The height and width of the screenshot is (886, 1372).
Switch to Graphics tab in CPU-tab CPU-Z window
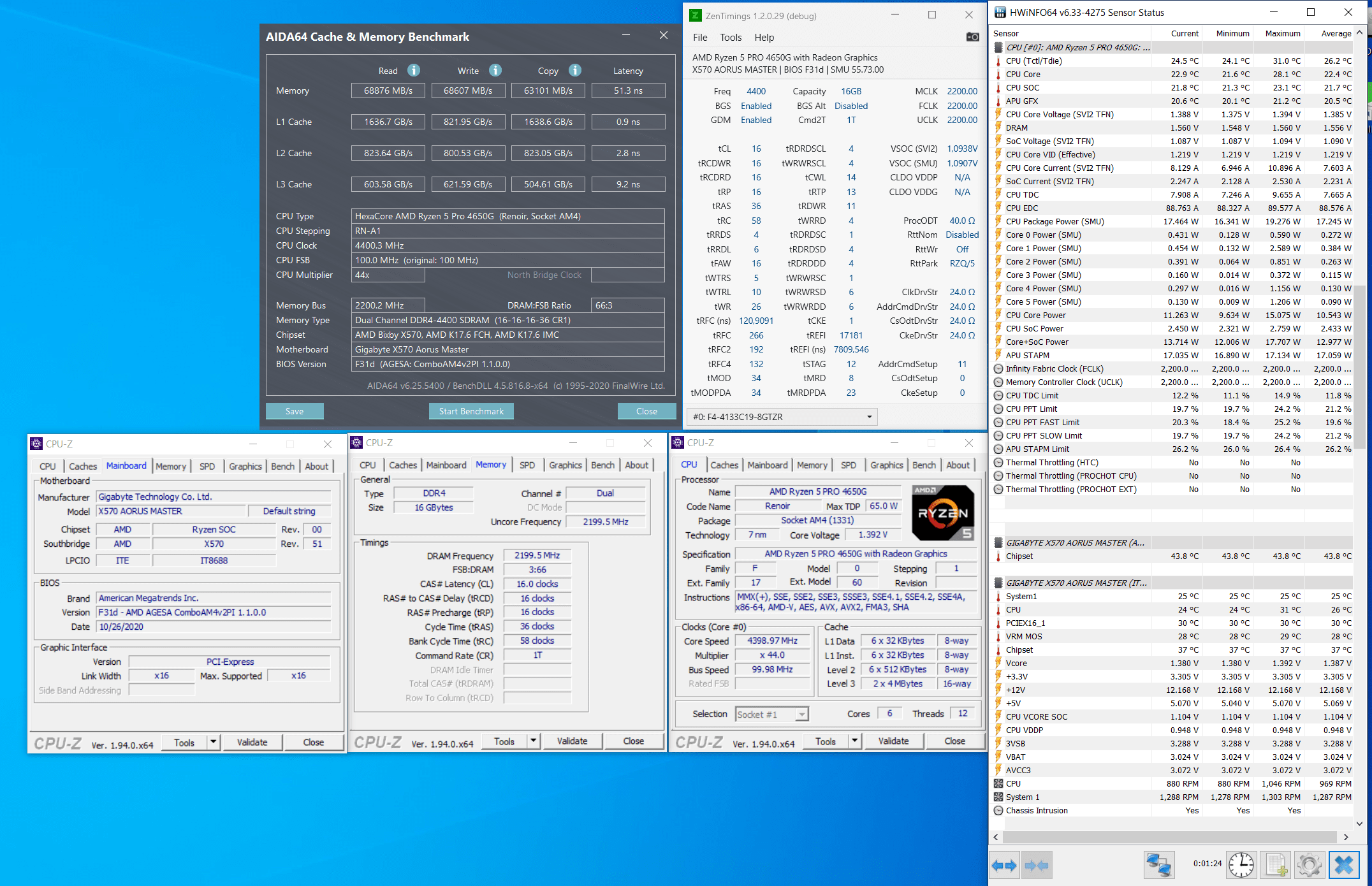(x=887, y=465)
